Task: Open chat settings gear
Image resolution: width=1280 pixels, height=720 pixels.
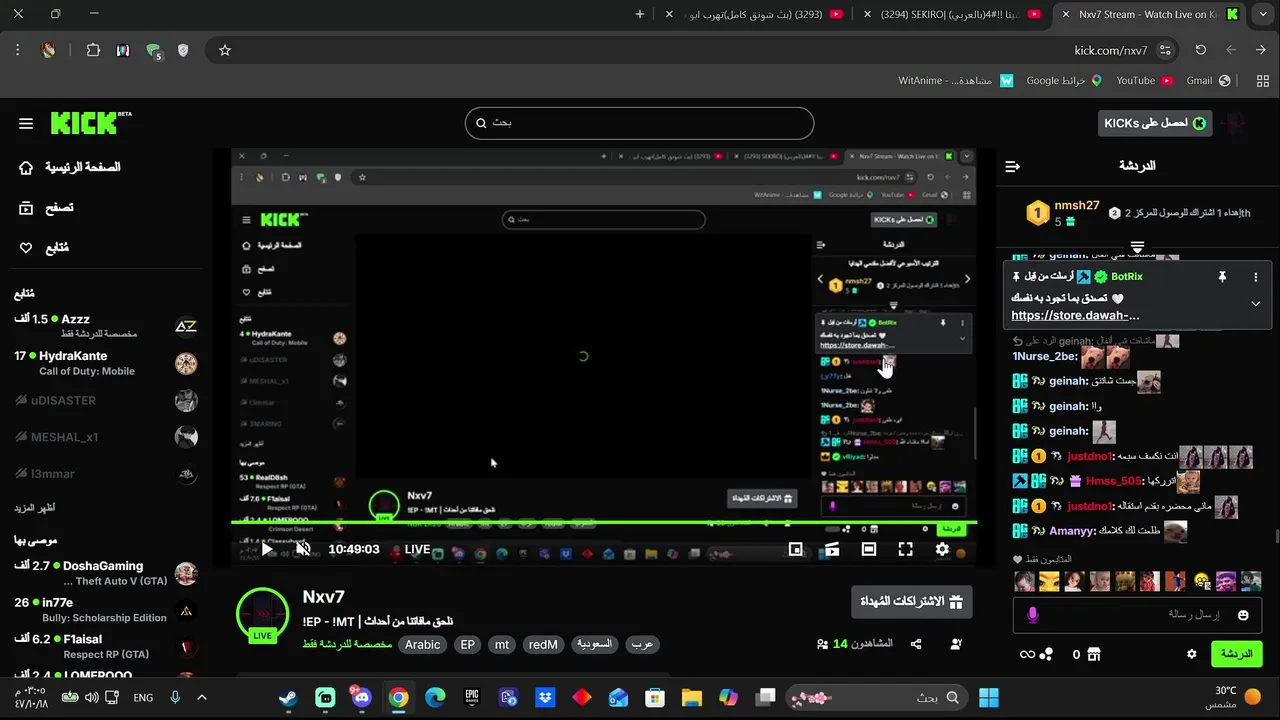Action: coord(1192,654)
